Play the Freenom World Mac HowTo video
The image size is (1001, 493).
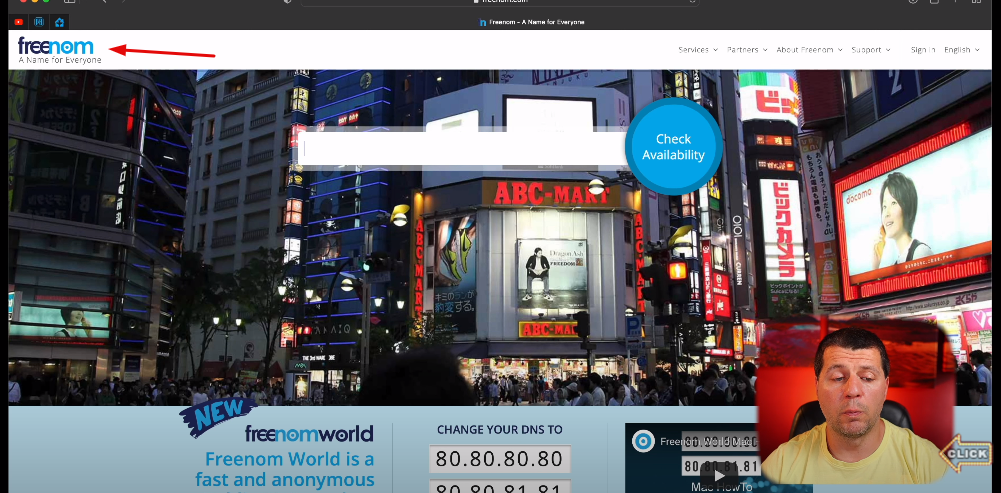point(719,475)
